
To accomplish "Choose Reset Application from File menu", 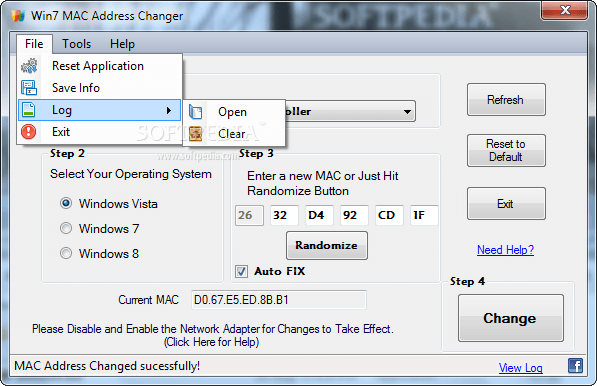I will click(99, 65).
